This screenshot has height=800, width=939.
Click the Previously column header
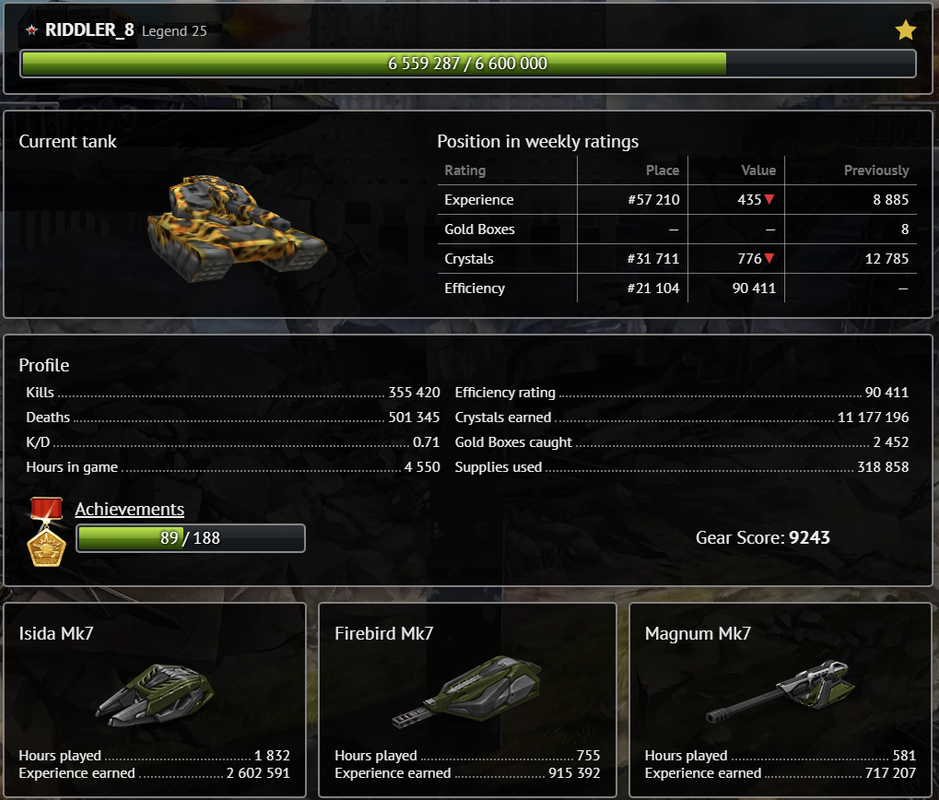point(876,171)
